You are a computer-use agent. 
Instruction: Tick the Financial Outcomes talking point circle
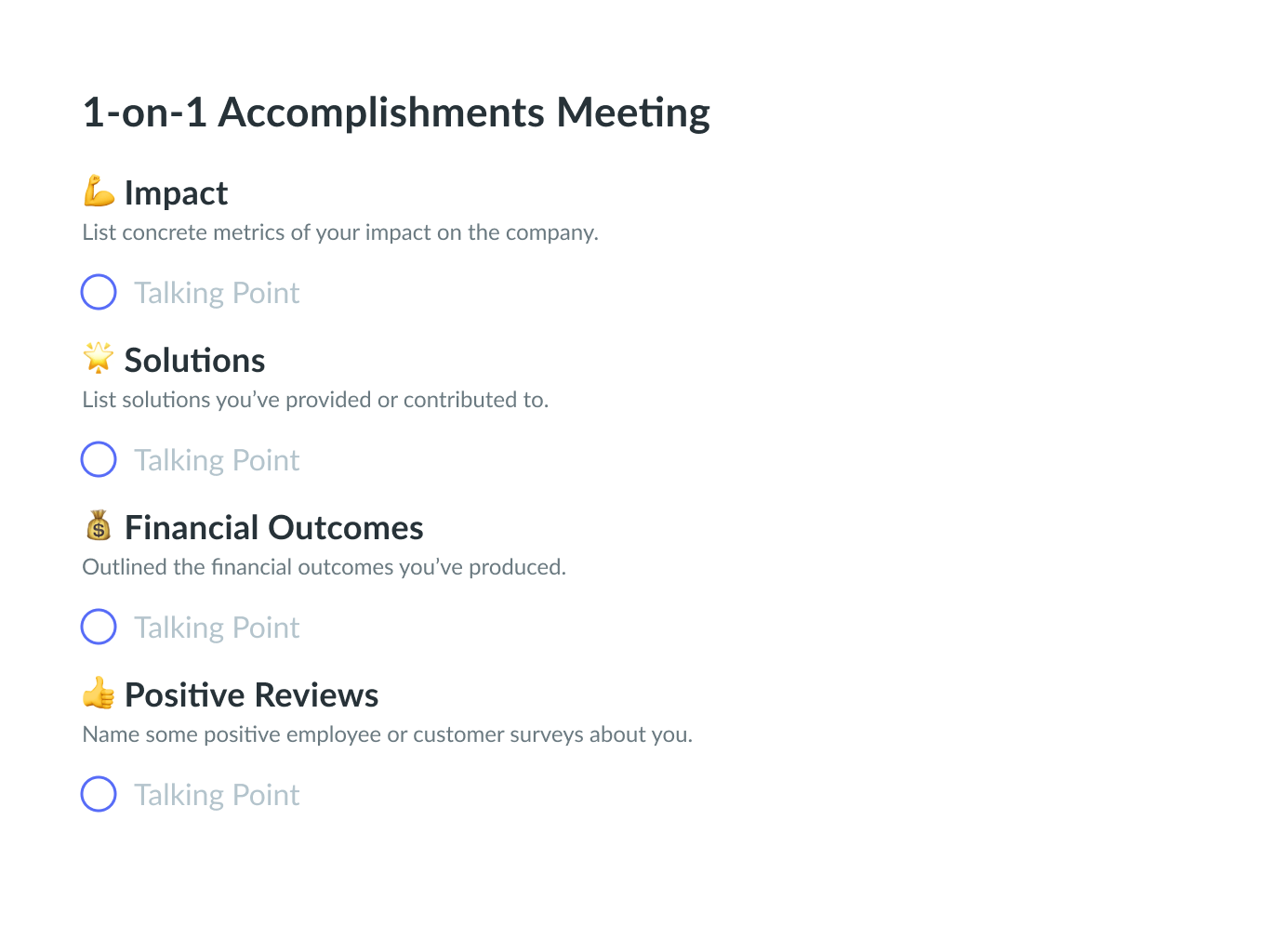coord(99,627)
